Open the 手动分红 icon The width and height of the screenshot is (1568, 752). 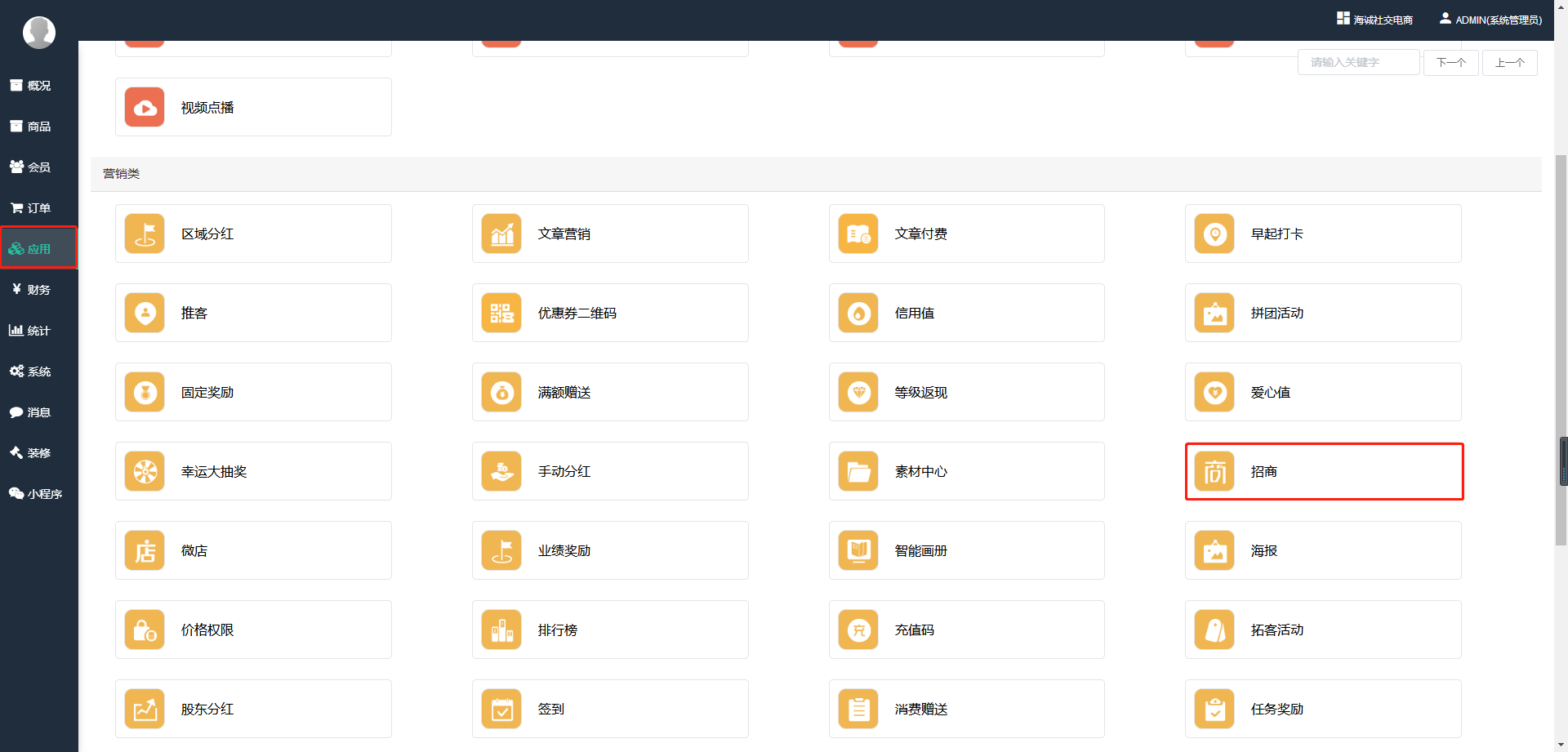[x=501, y=472]
